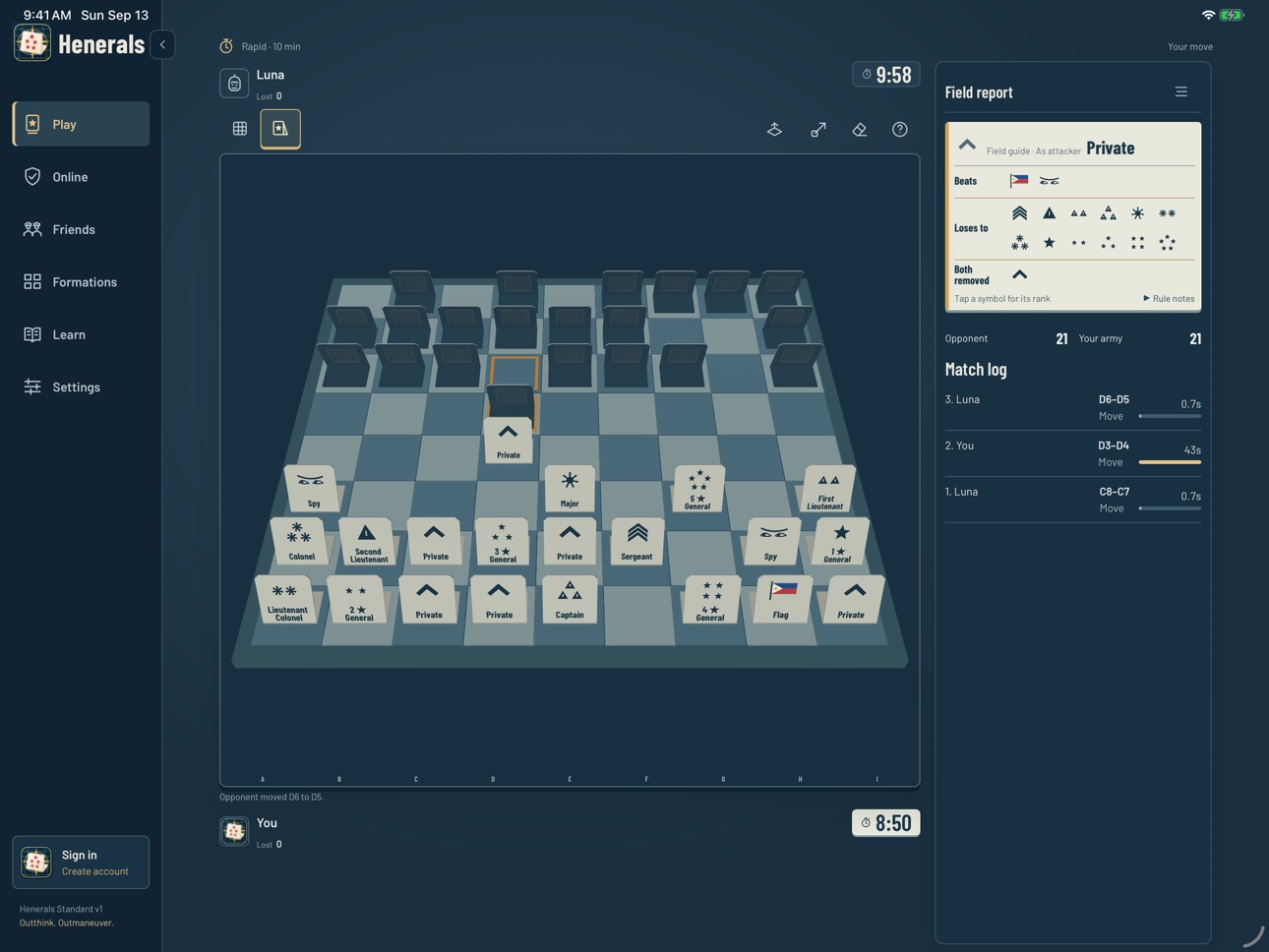The height and width of the screenshot is (952, 1269).
Task: Select the 3D piece board view
Action: (x=280, y=129)
